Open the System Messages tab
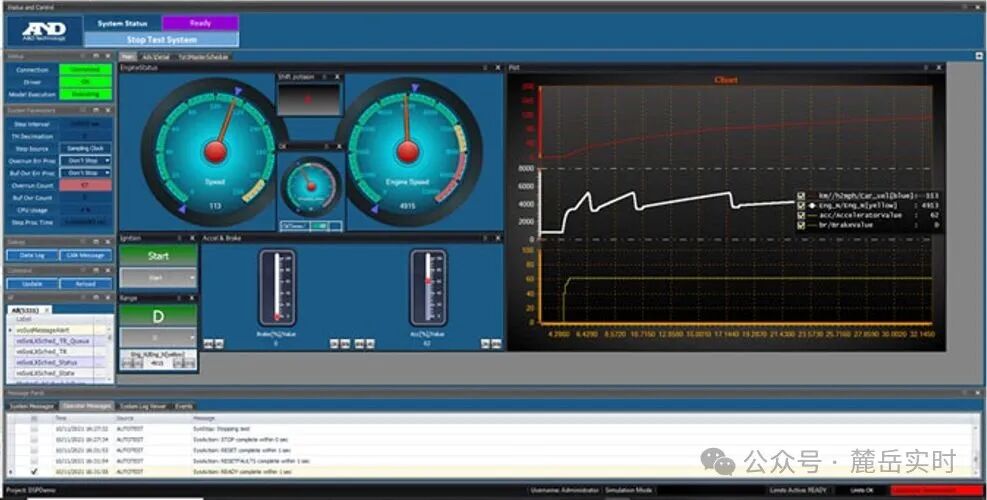987x500 pixels. click(32, 406)
